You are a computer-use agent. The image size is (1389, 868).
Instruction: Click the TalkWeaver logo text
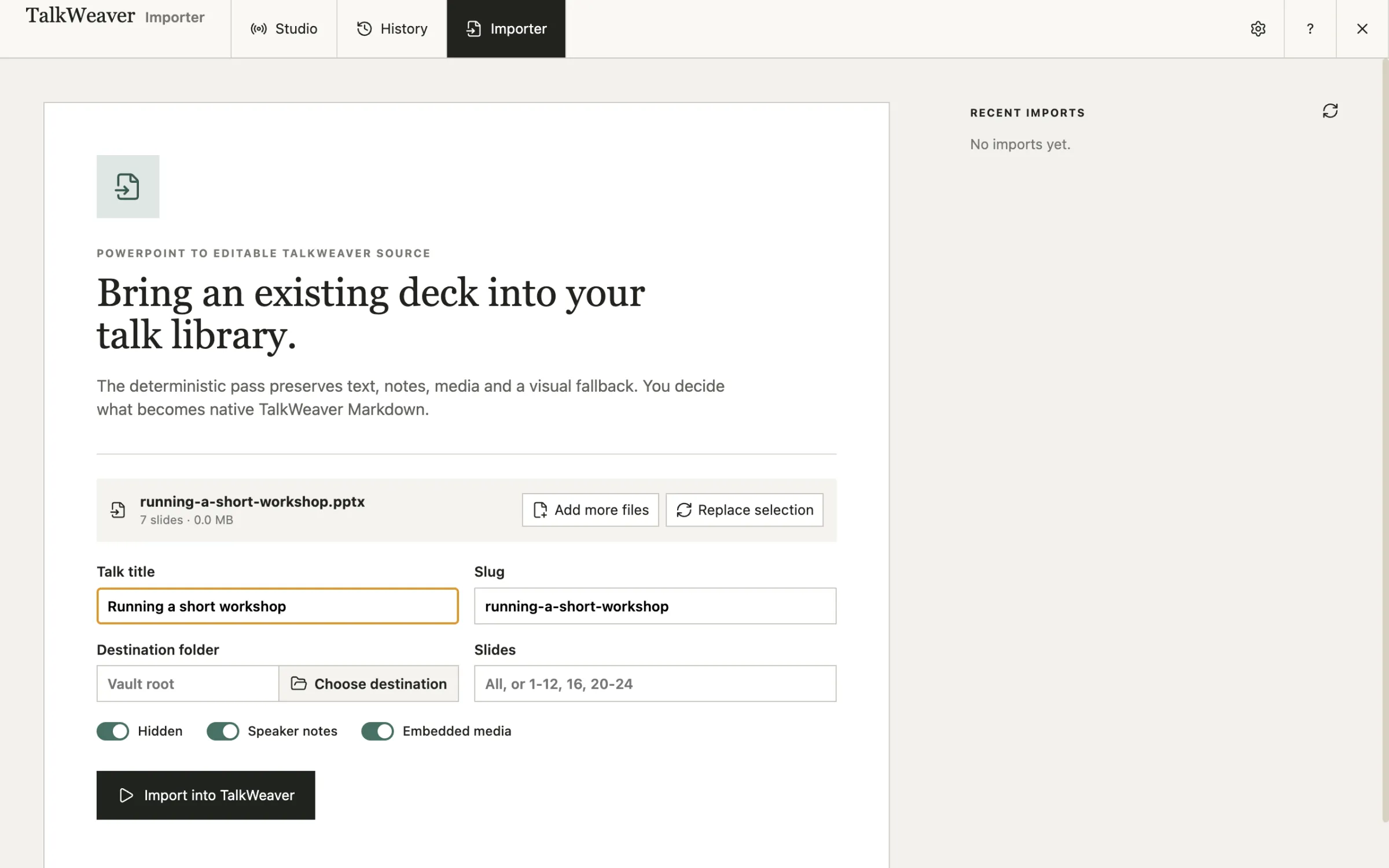(x=80, y=16)
